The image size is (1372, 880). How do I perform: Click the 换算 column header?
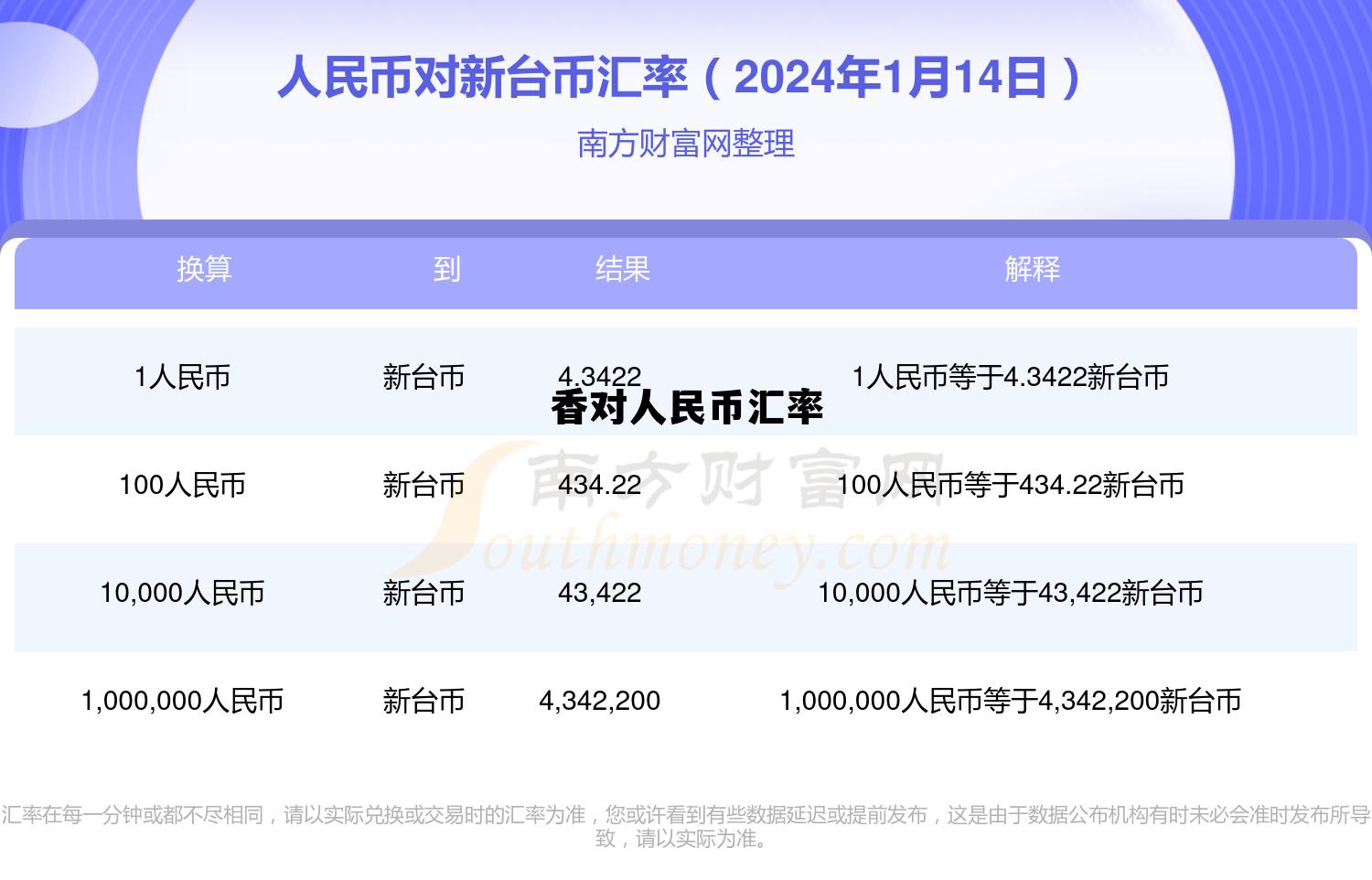click(x=203, y=270)
